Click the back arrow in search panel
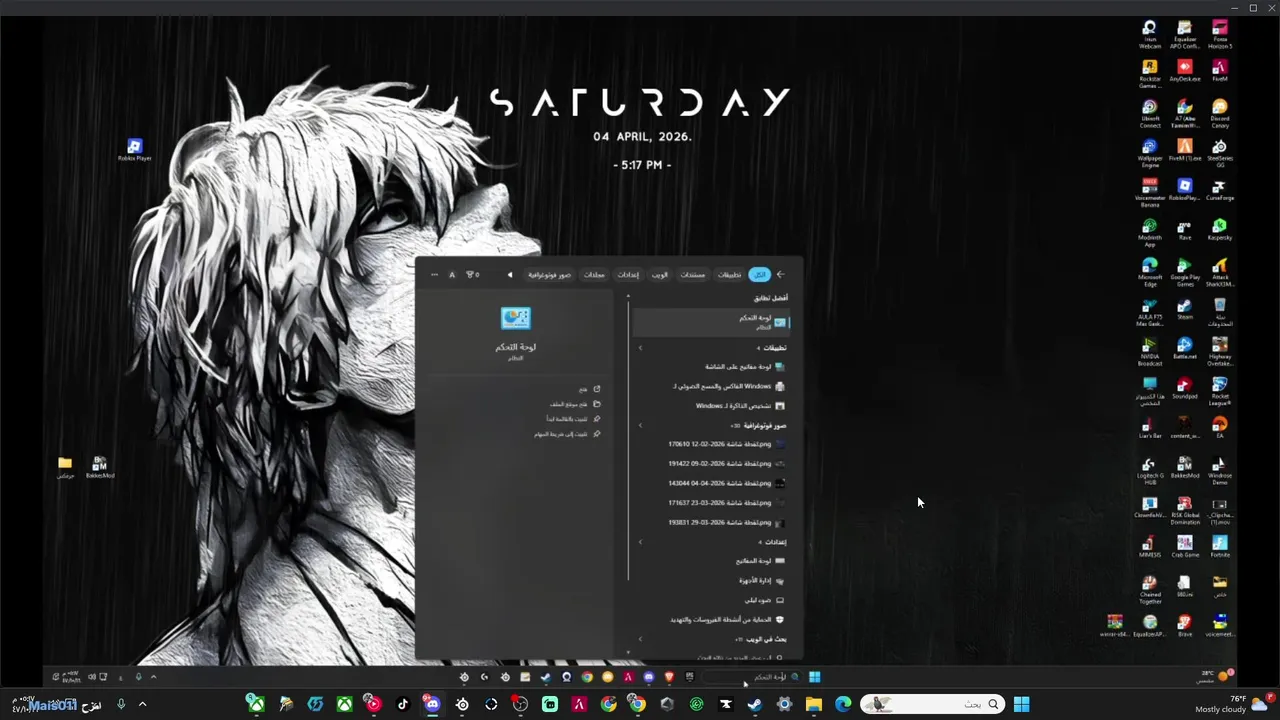The width and height of the screenshot is (1280, 720). (x=781, y=274)
